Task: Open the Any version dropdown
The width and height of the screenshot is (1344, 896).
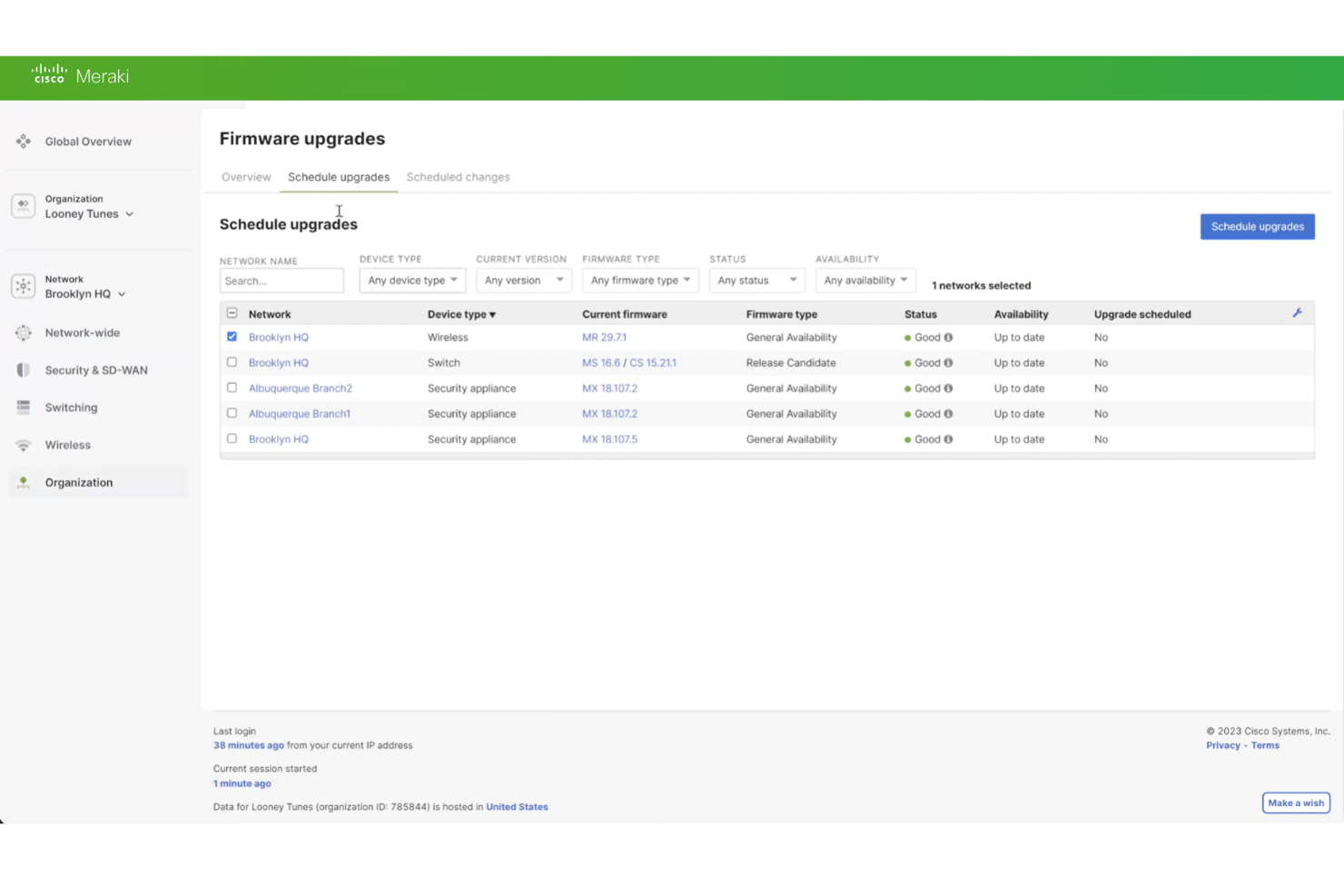Action: tap(524, 281)
